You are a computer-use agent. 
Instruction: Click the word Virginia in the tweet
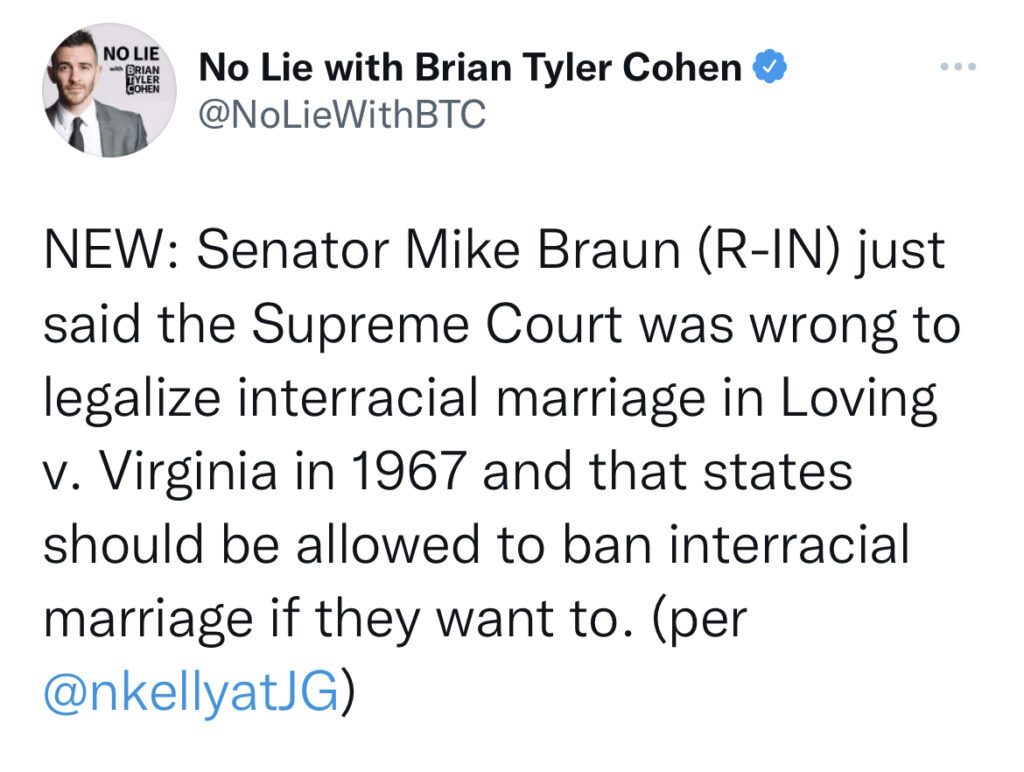[x=189, y=473]
